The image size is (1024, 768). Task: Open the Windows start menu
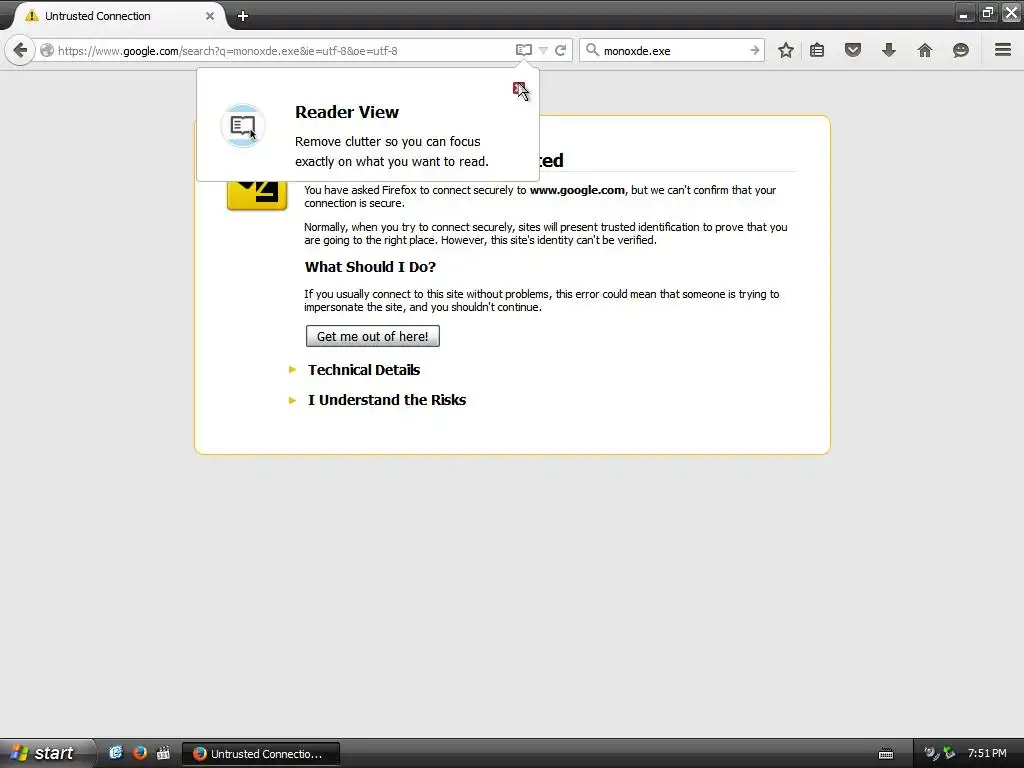[x=46, y=753]
